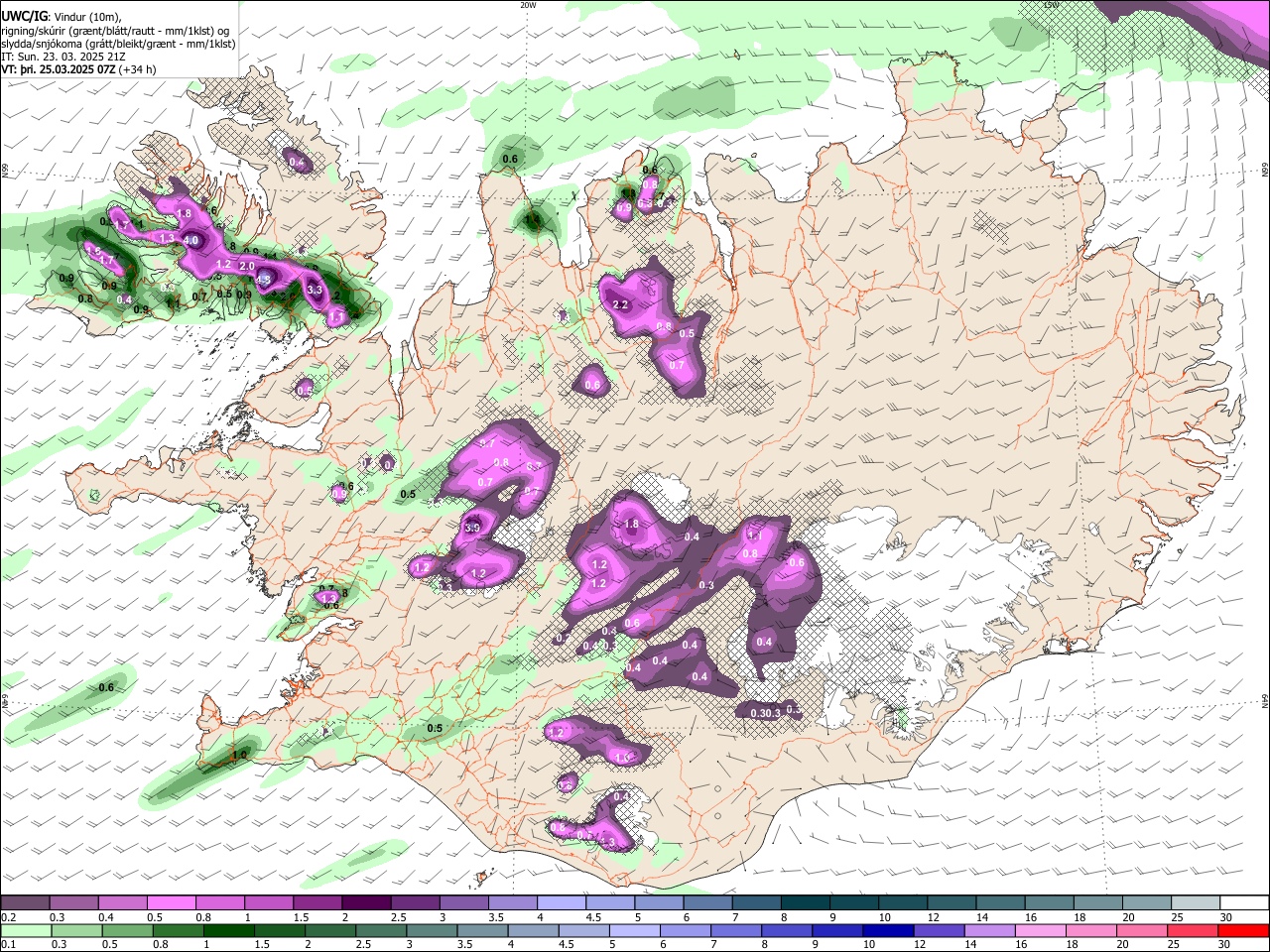Click the pale blue 4 swatch in snow scale
Image resolution: width=1270 pixels, height=952 pixels.
(560, 903)
